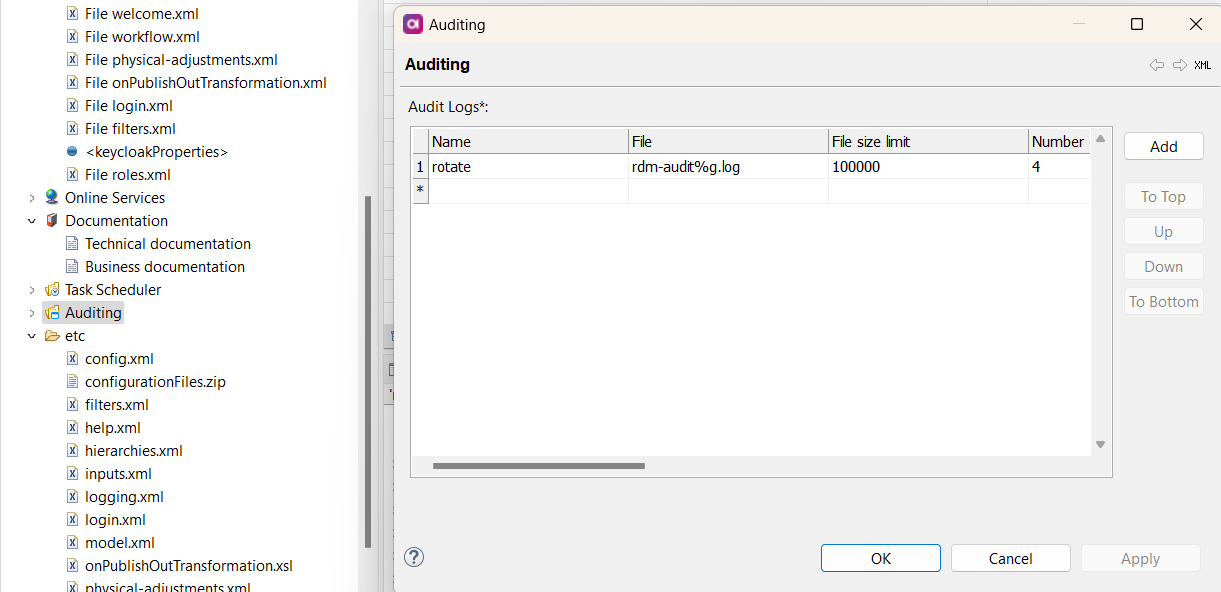Click the hierarchies.xml file icon

click(72, 450)
